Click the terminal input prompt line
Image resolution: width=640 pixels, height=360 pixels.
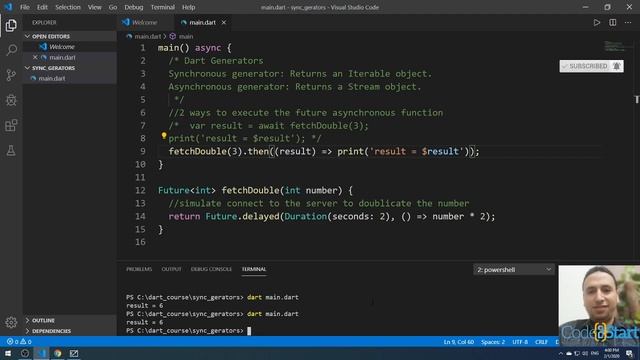[188, 331]
